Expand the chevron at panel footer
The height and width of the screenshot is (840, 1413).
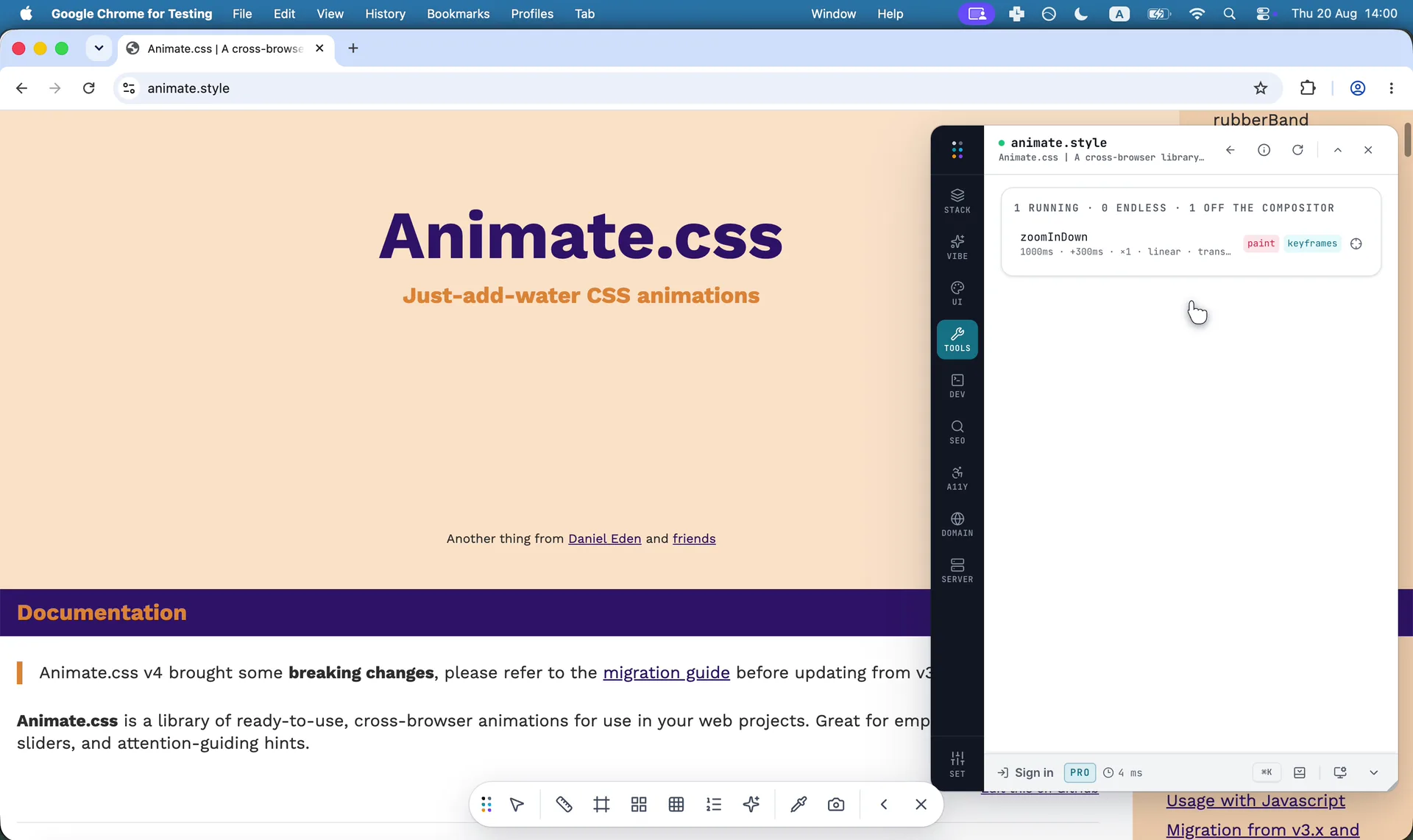[x=1373, y=772]
